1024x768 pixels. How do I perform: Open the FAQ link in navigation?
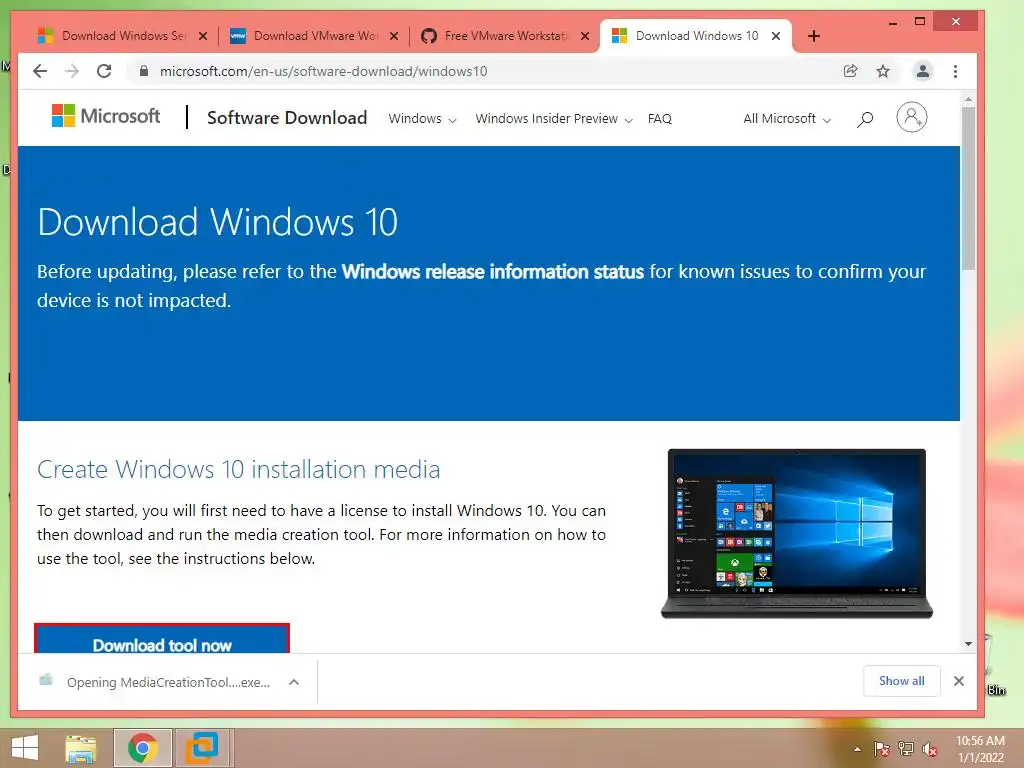(x=660, y=119)
